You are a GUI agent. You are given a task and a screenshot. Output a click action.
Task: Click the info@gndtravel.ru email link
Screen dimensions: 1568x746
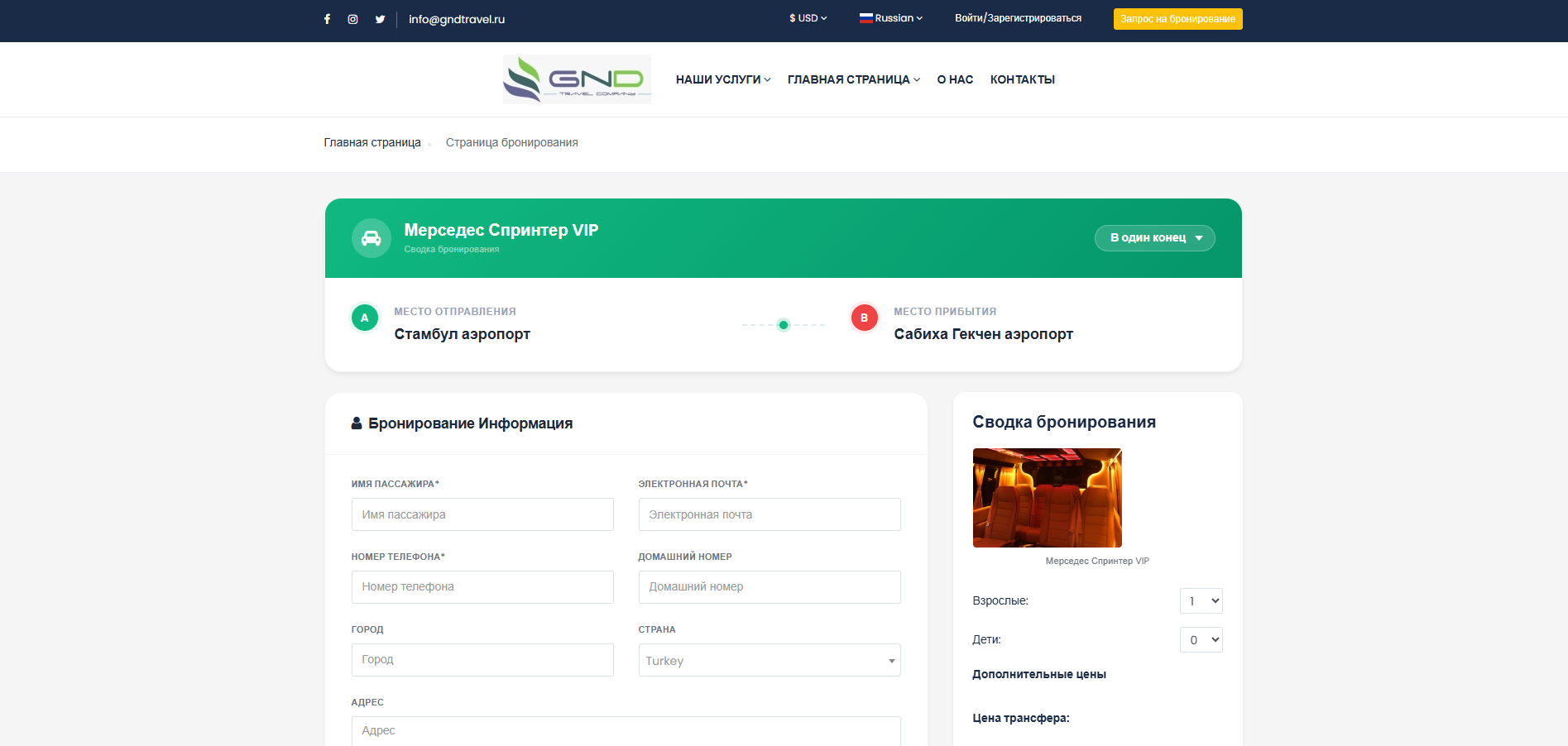coord(457,19)
